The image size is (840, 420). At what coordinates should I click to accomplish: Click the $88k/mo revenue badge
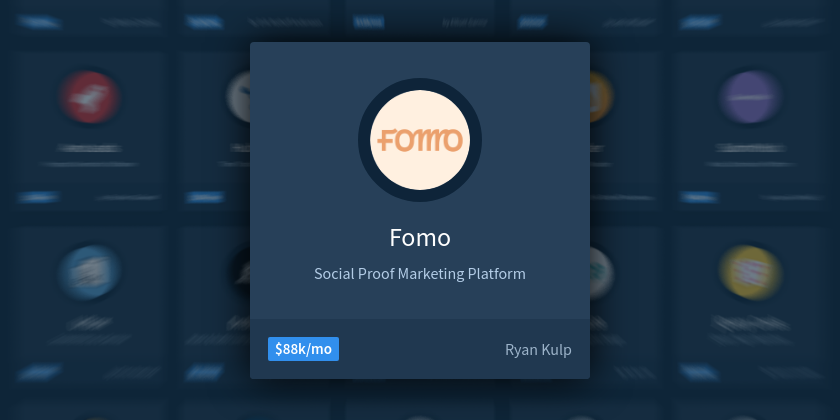pos(303,349)
